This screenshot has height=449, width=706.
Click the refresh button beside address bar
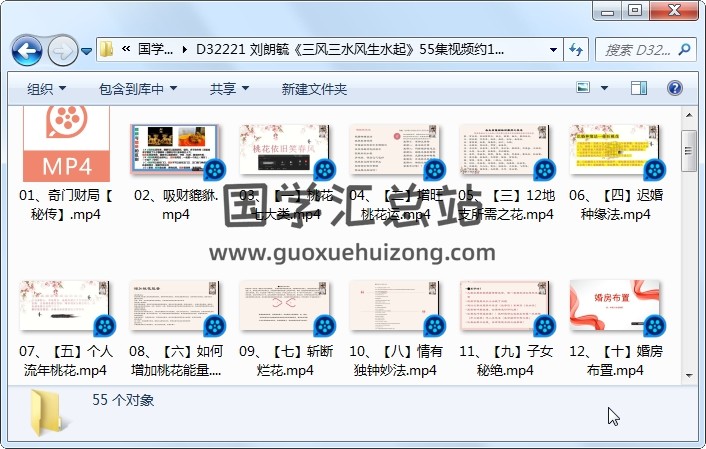click(576, 49)
